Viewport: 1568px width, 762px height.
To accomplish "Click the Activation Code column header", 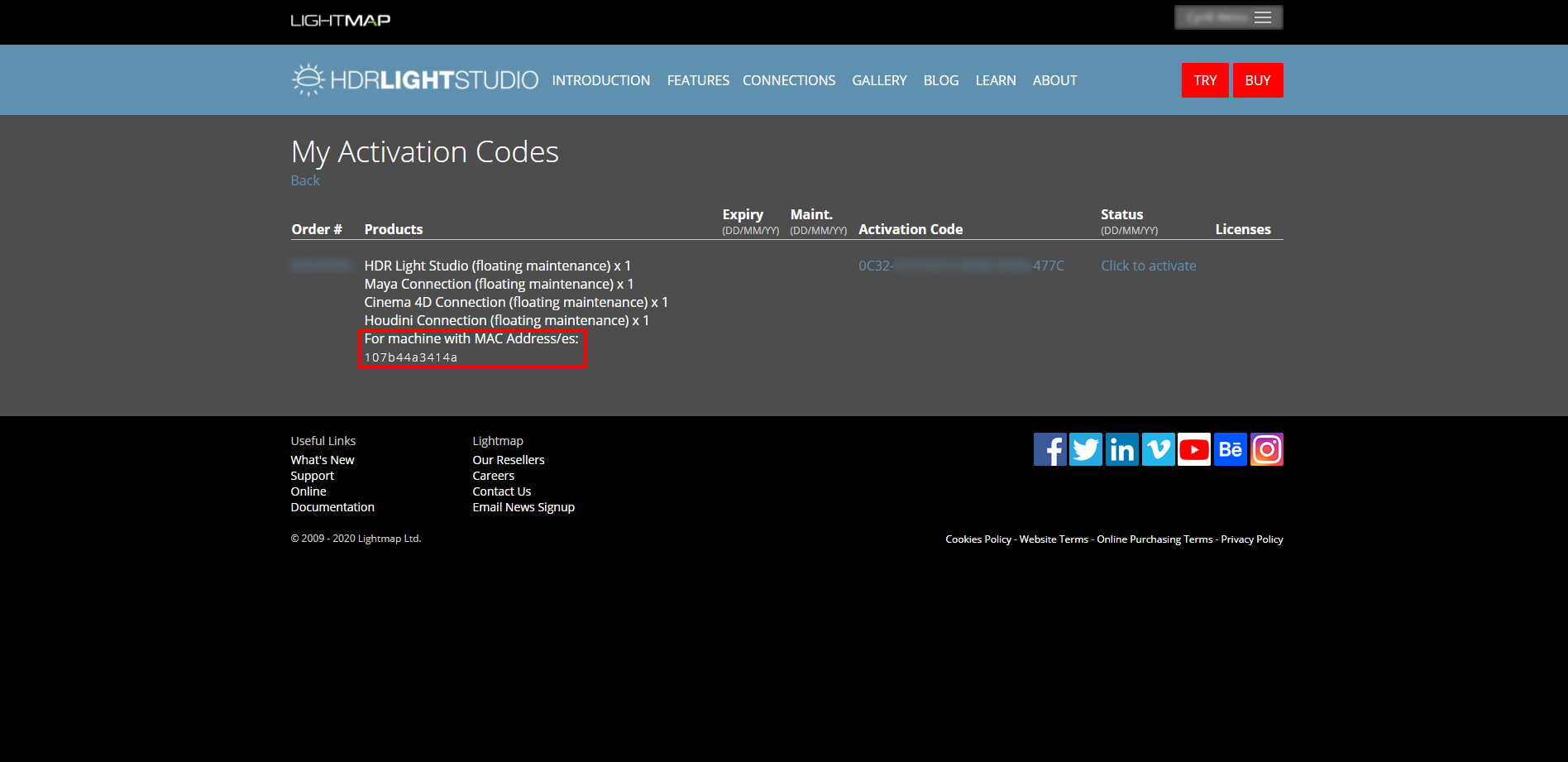I will [x=911, y=229].
